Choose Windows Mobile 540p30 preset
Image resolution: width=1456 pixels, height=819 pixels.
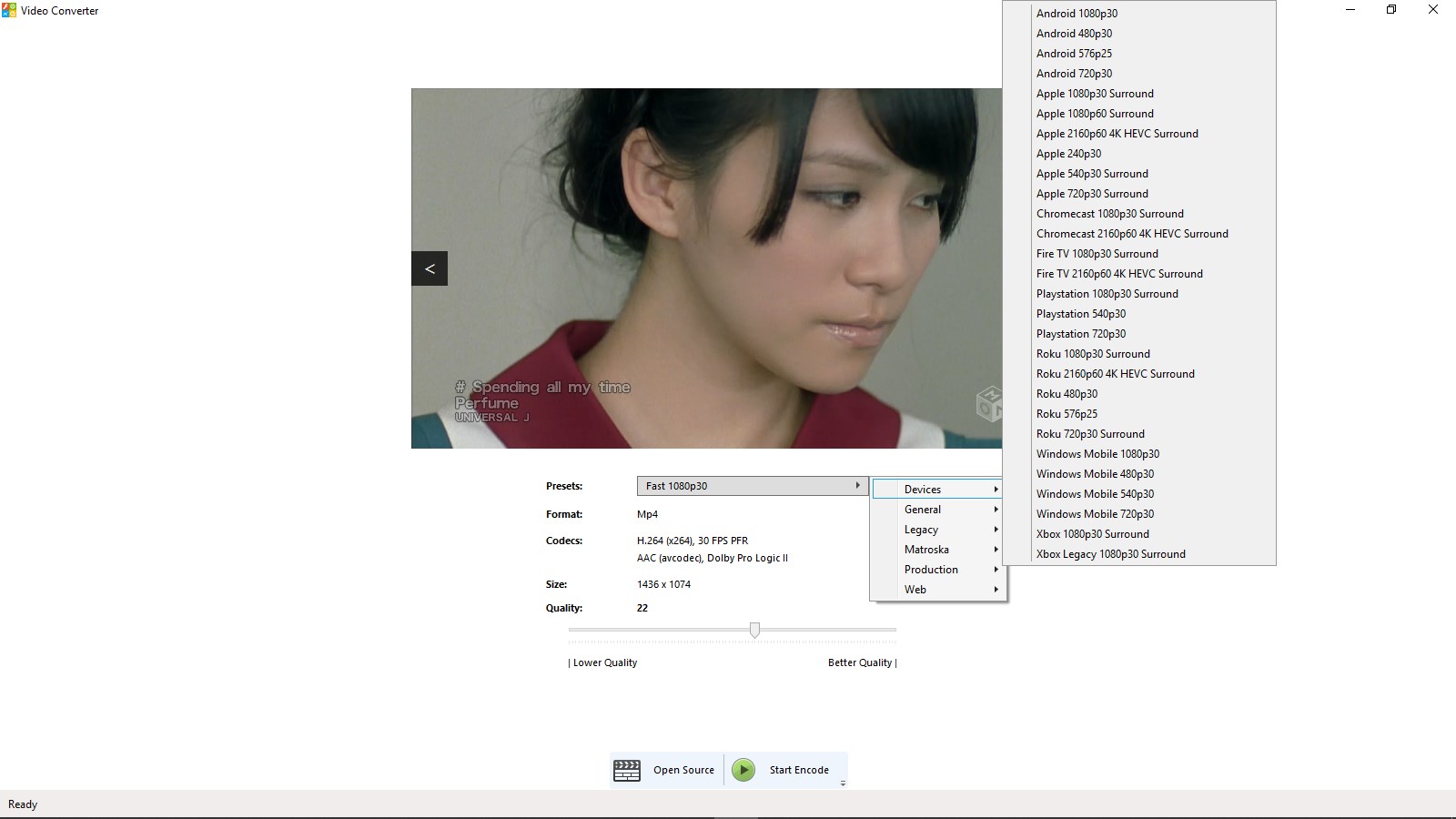click(1139, 494)
